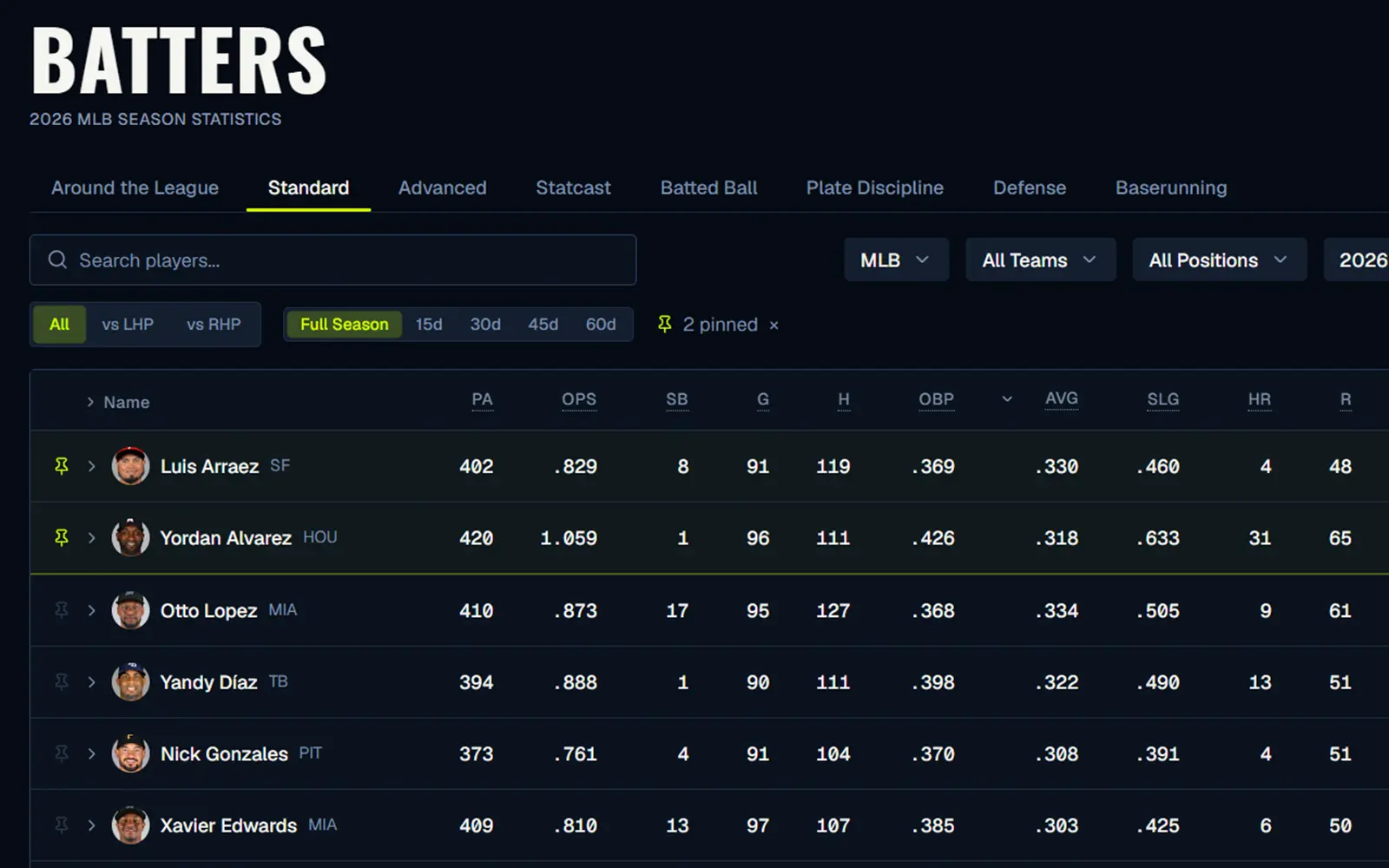Expand all rows via Name header chevron
Viewport: 1389px width, 868px height.
(x=90, y=402)
